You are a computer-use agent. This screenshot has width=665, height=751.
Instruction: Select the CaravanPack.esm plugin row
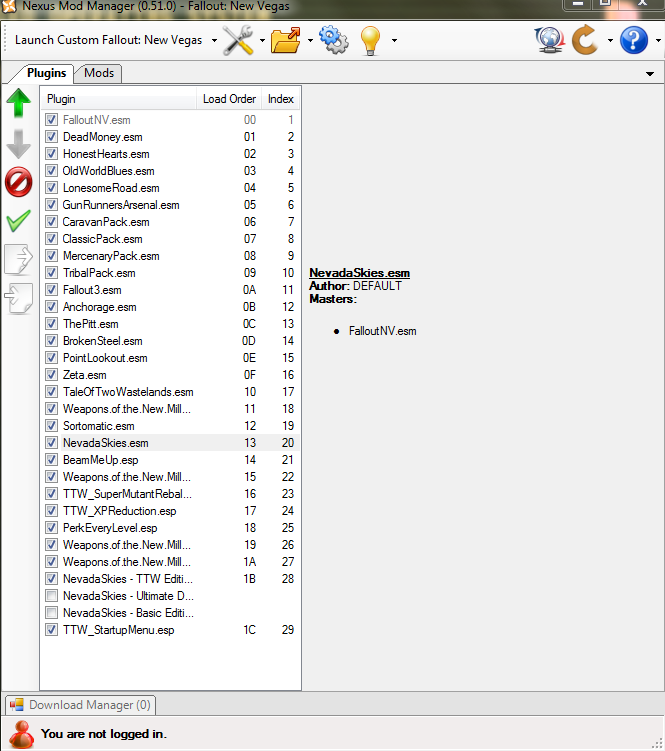coord(170,222)
